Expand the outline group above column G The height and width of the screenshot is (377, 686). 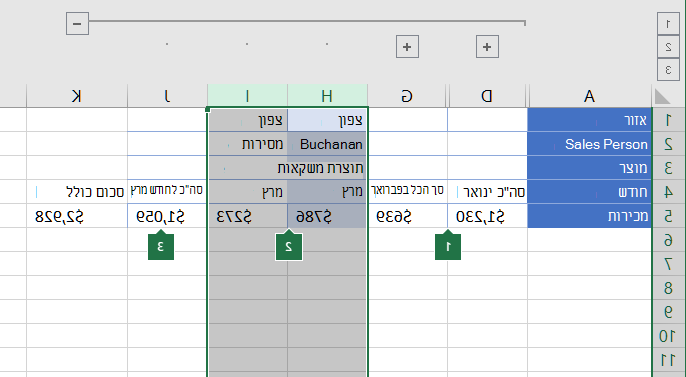point(407,47)
